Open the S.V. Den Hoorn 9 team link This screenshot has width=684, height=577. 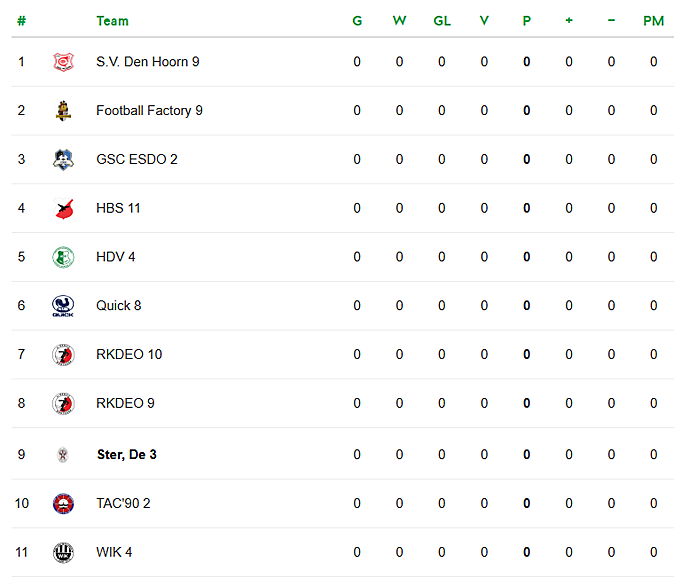(147, 62)
